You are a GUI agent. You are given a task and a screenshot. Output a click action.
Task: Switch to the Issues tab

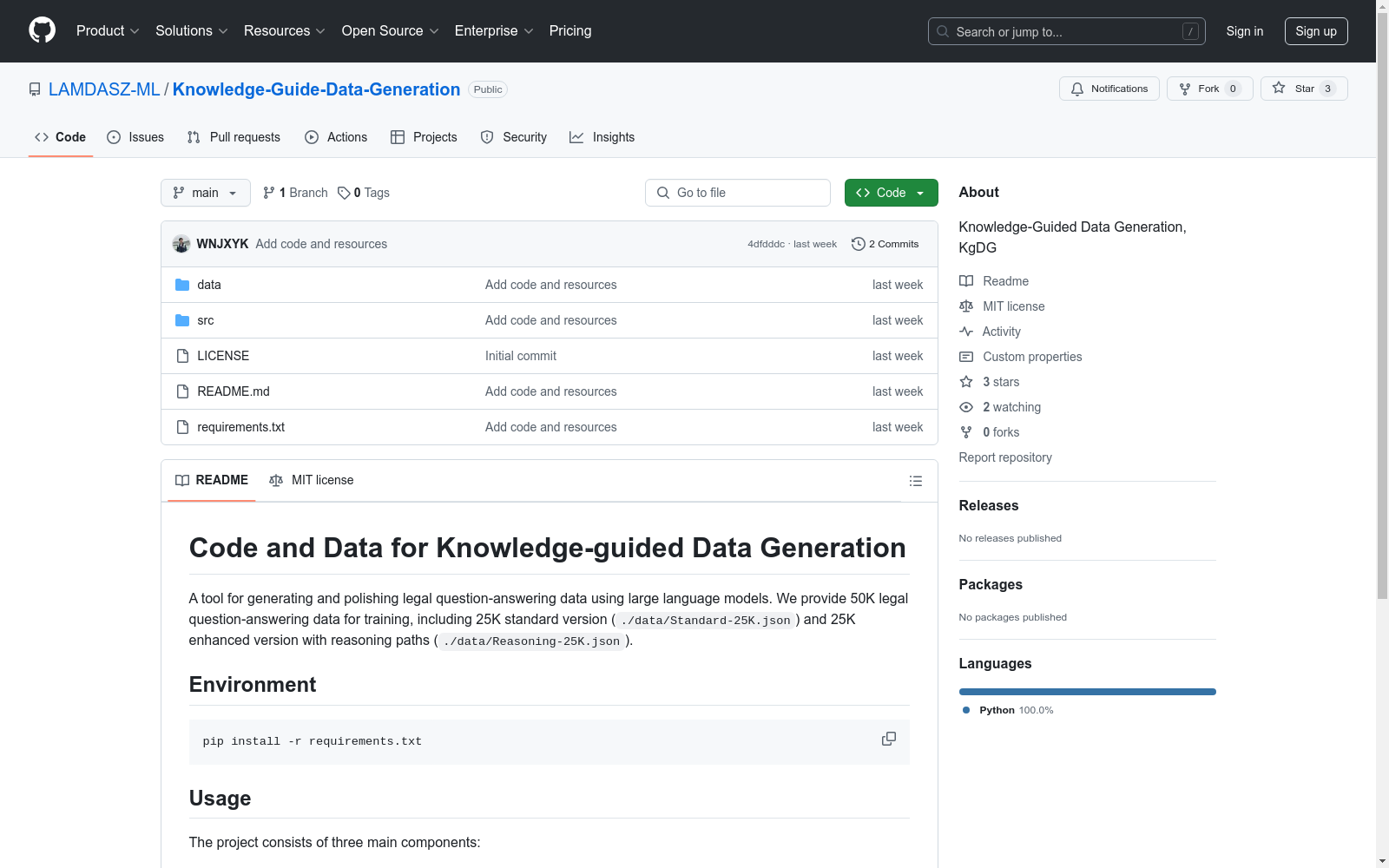(x=135, y=137)
